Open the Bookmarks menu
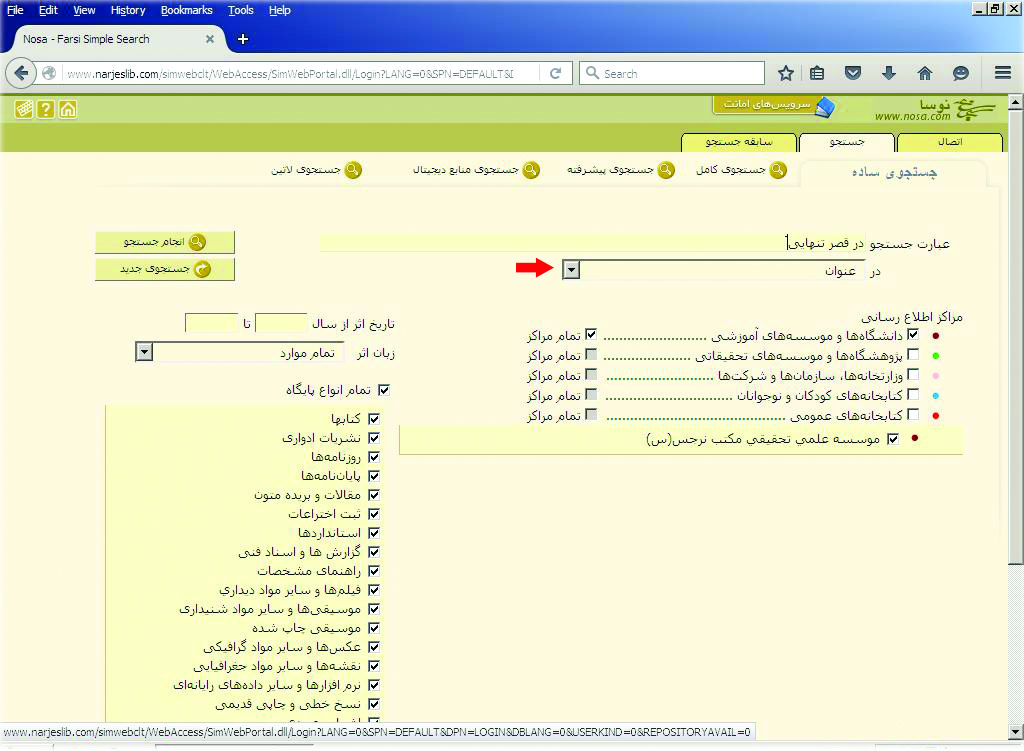This screenshot has height=751, width=1024. pyautogui.click(x=187, y=10)
